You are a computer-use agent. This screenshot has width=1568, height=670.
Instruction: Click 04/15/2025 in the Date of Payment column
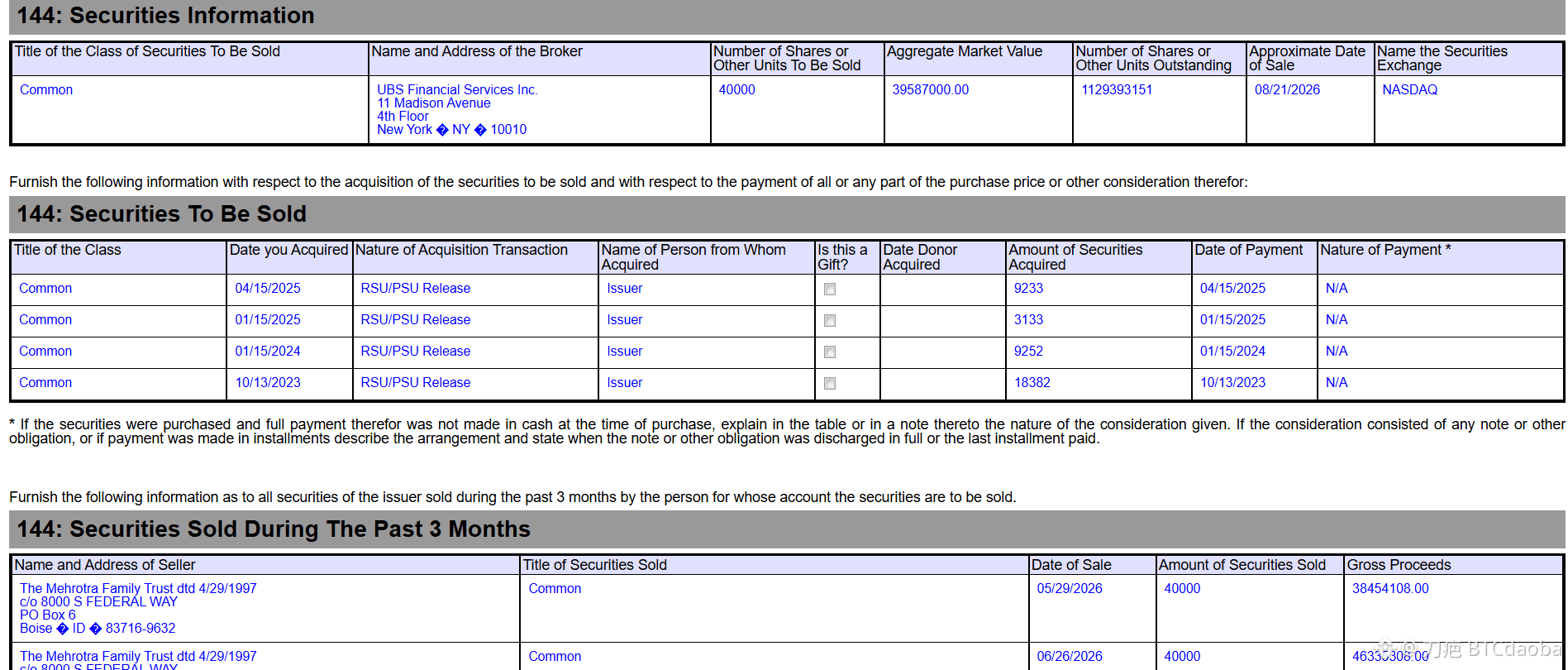1232,288
